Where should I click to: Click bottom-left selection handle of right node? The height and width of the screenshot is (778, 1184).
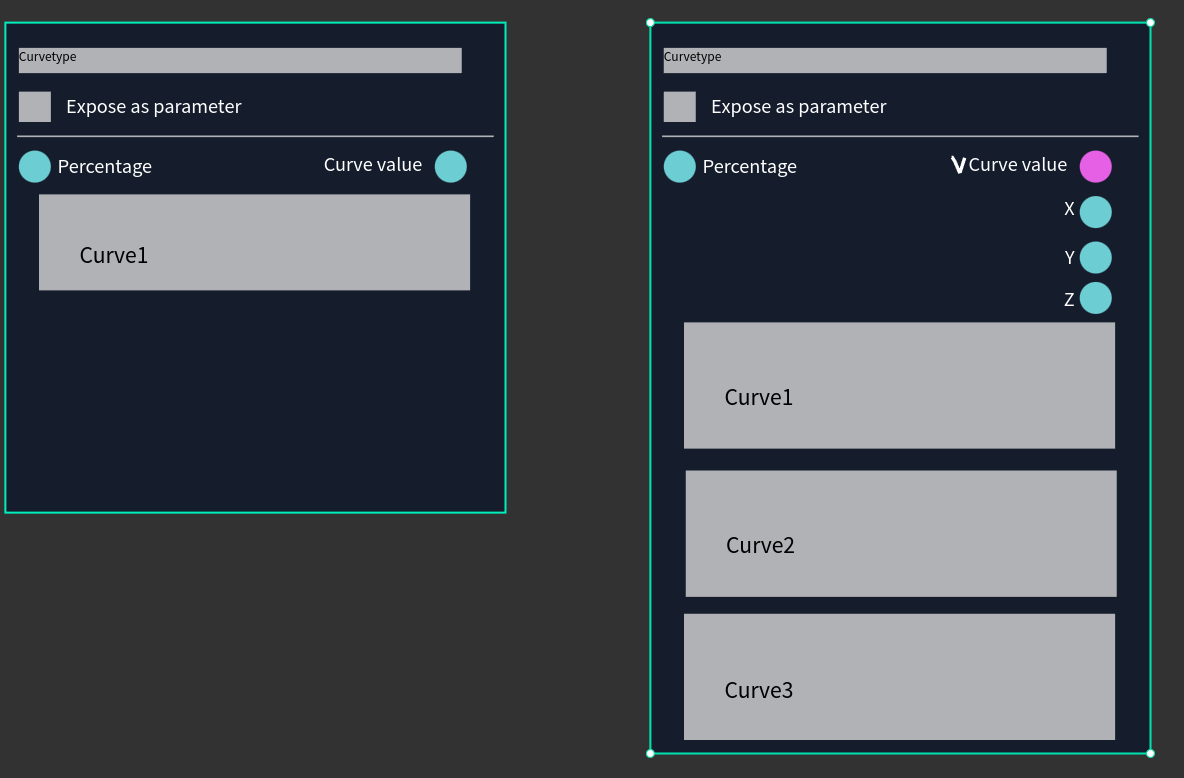651,753
